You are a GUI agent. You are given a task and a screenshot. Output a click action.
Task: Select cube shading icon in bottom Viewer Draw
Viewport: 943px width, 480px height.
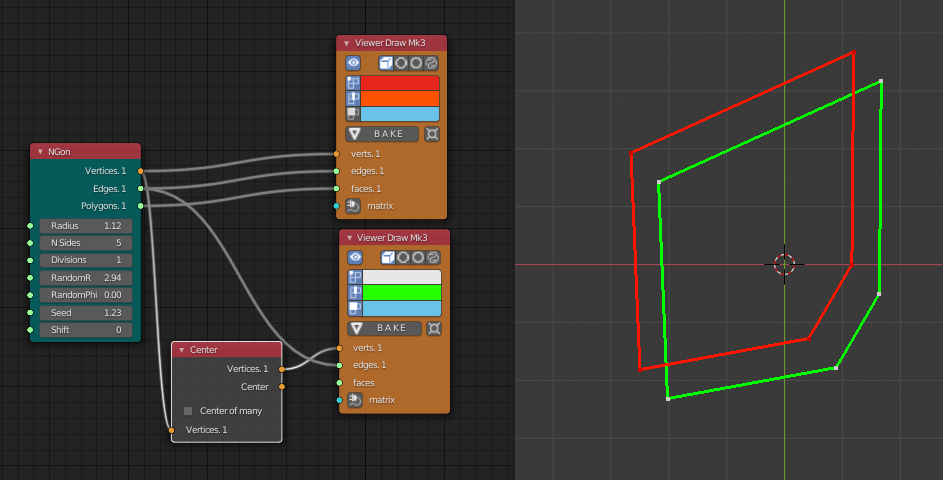pos(389,257)
